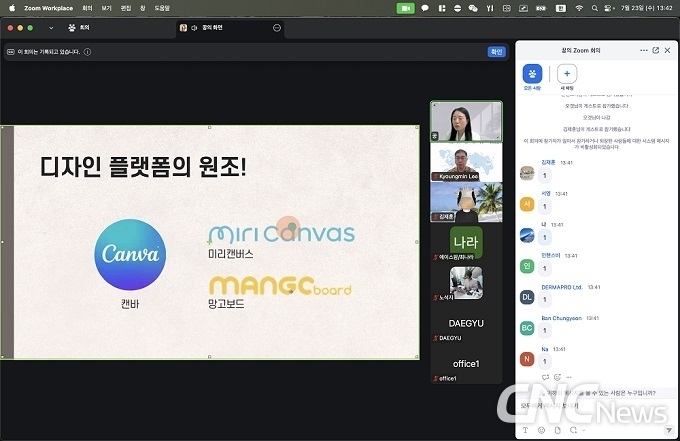680x441 pixels.
Task: Click the DL avatar of DERMAPRO Ltd.
Action: pyautogui.click(x=527, y=297)
